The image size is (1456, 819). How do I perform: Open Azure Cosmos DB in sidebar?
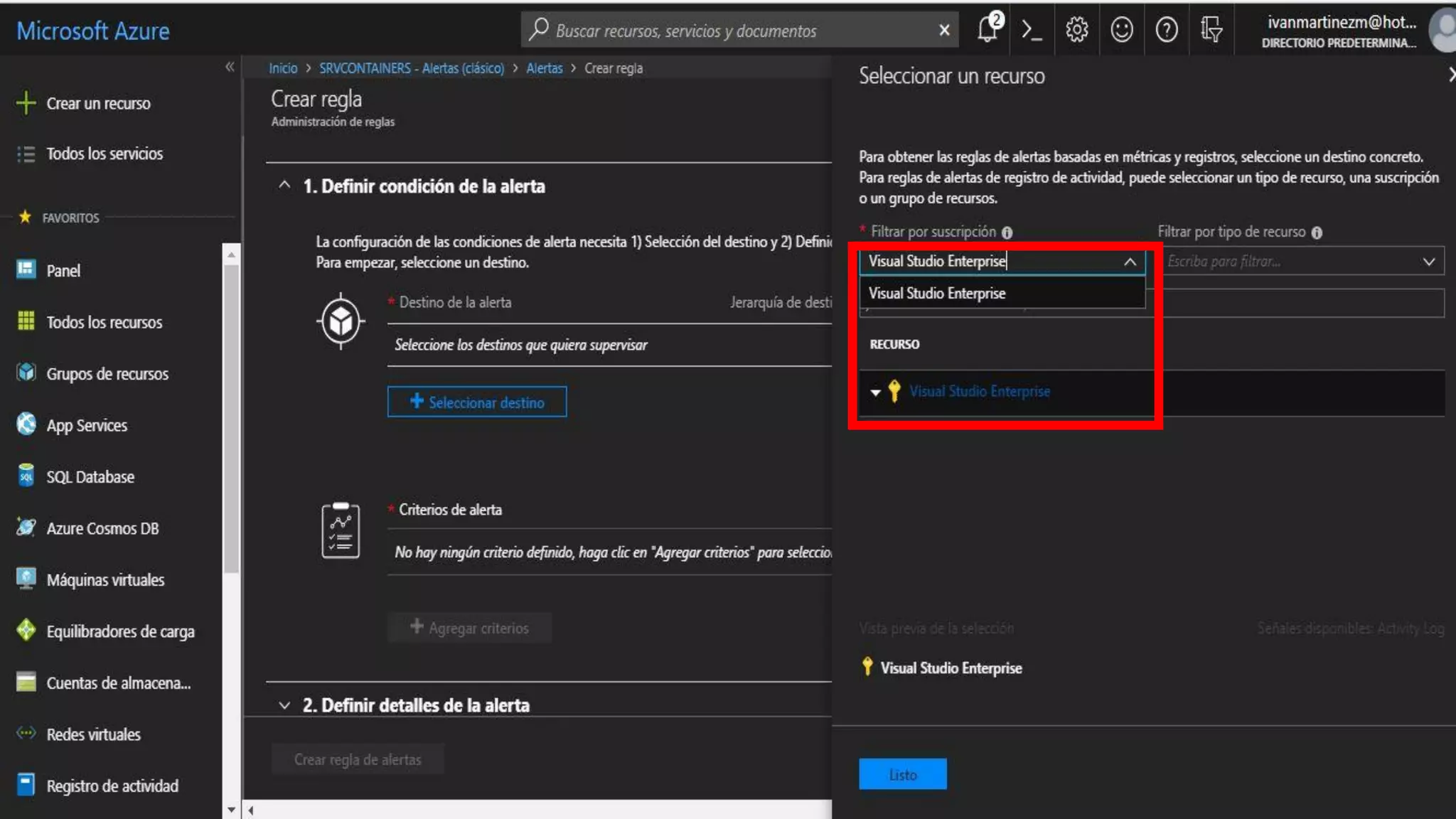[102, 528]
